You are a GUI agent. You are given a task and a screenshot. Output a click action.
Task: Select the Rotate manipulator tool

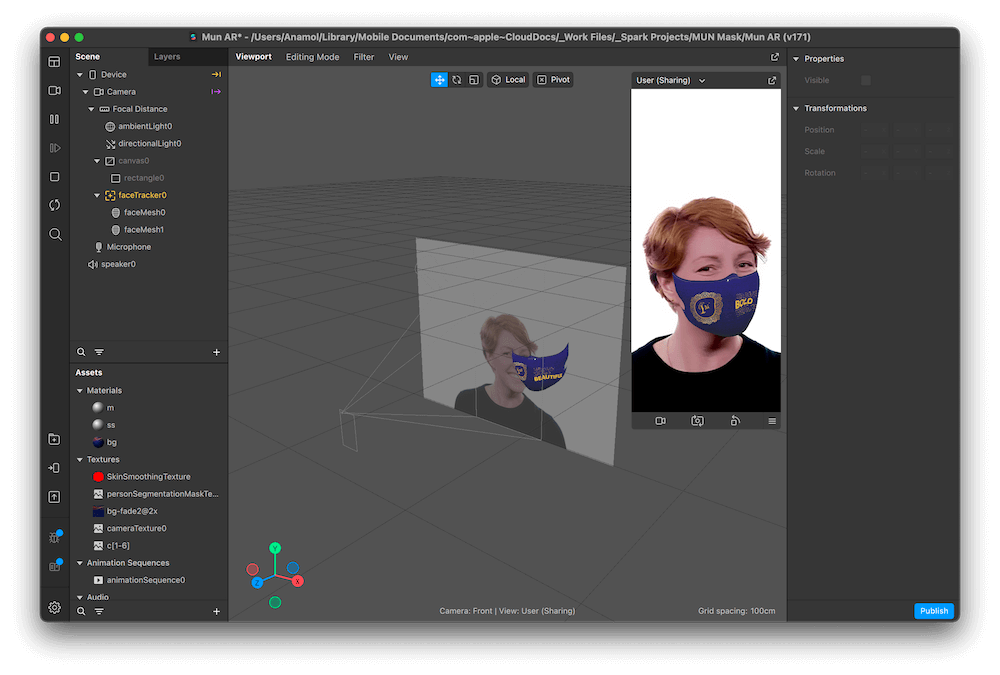click(456, 80)
